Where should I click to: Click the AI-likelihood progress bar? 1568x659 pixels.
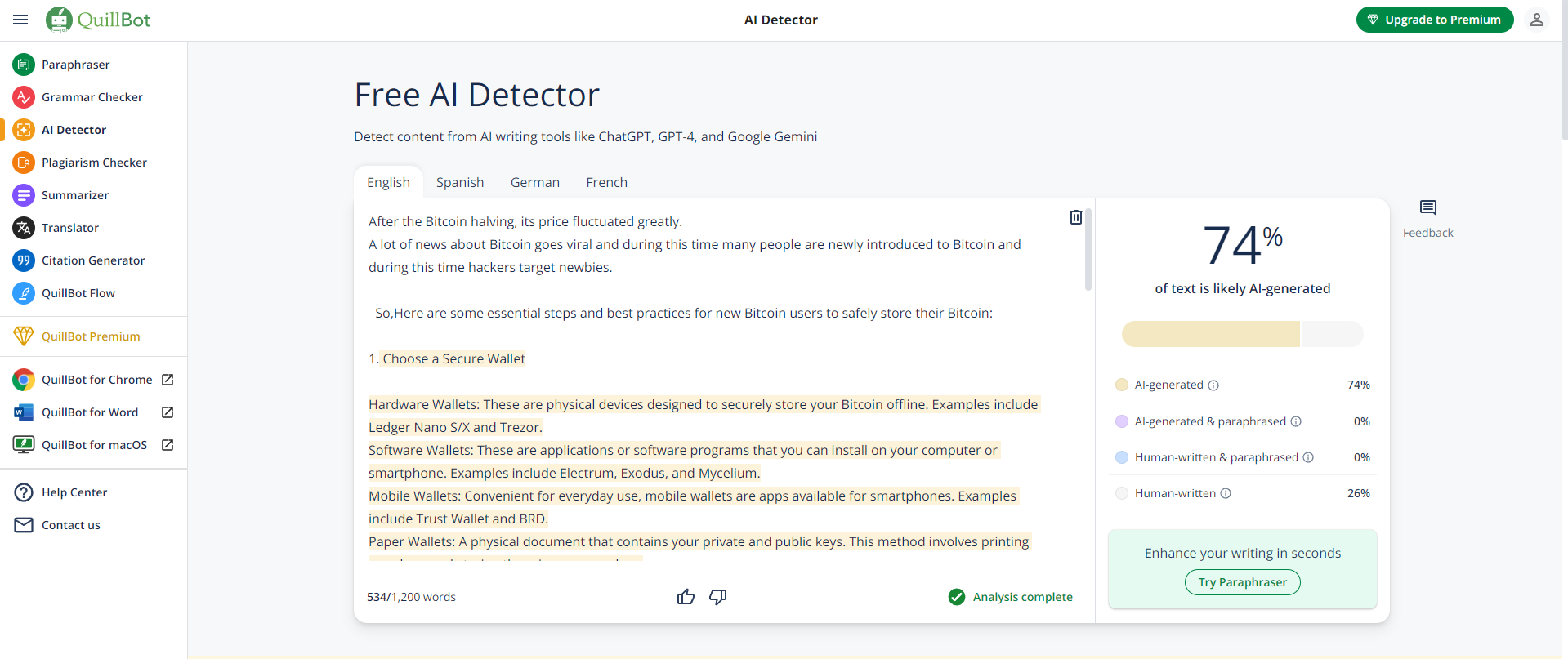[1242, 334]
